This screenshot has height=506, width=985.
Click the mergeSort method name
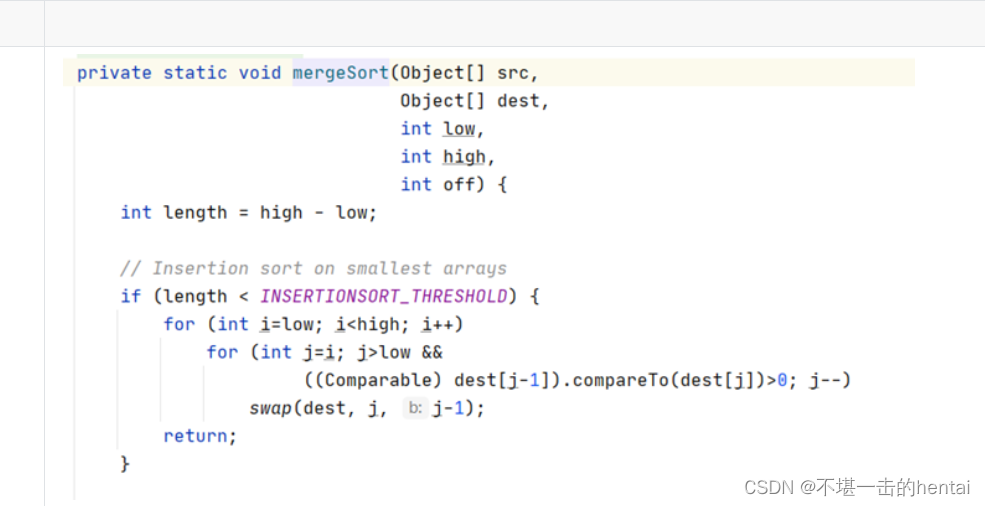click(341, 73)
